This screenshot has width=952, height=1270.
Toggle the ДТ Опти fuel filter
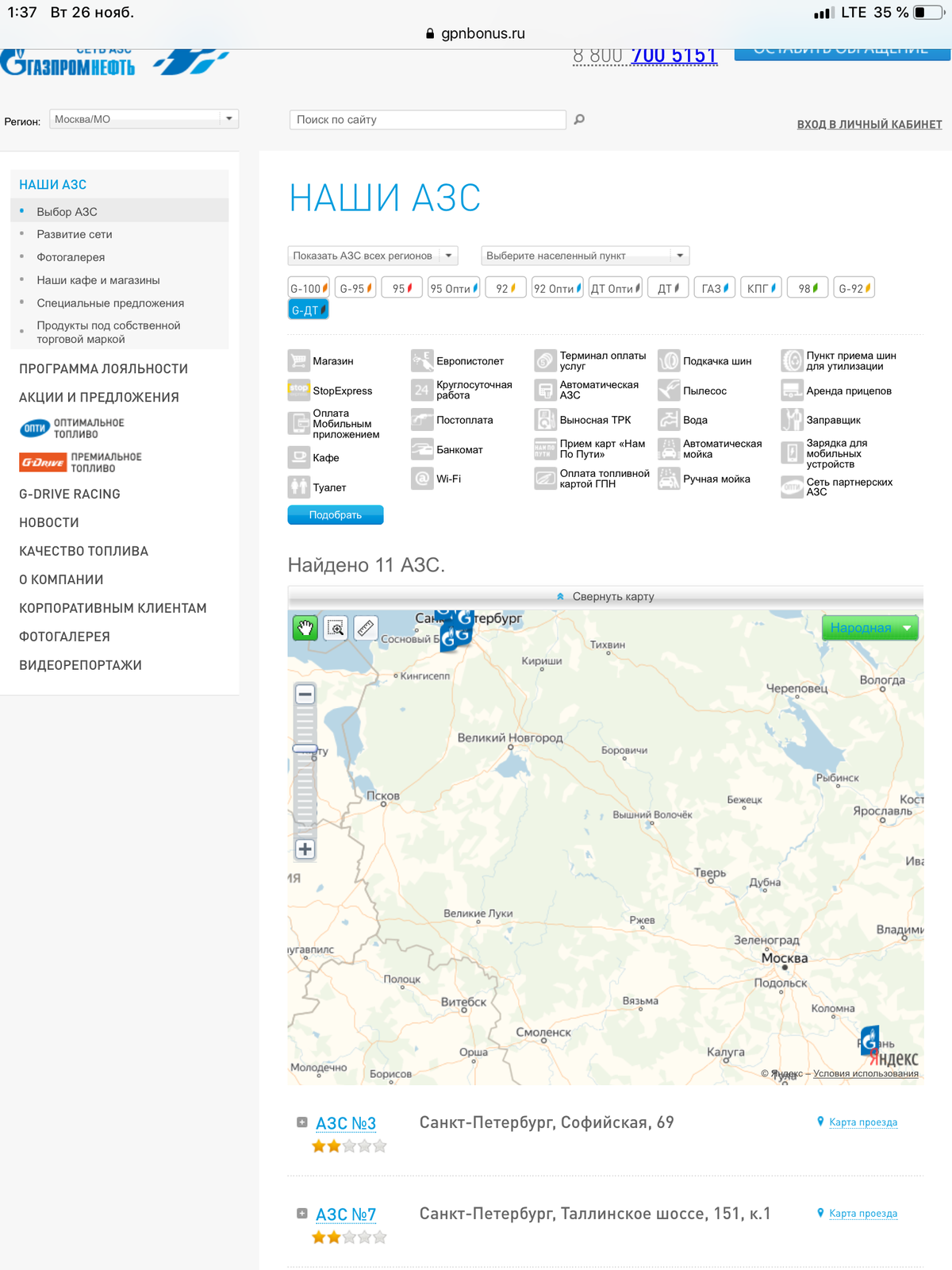pyautogui.click(x=615, y=288)
